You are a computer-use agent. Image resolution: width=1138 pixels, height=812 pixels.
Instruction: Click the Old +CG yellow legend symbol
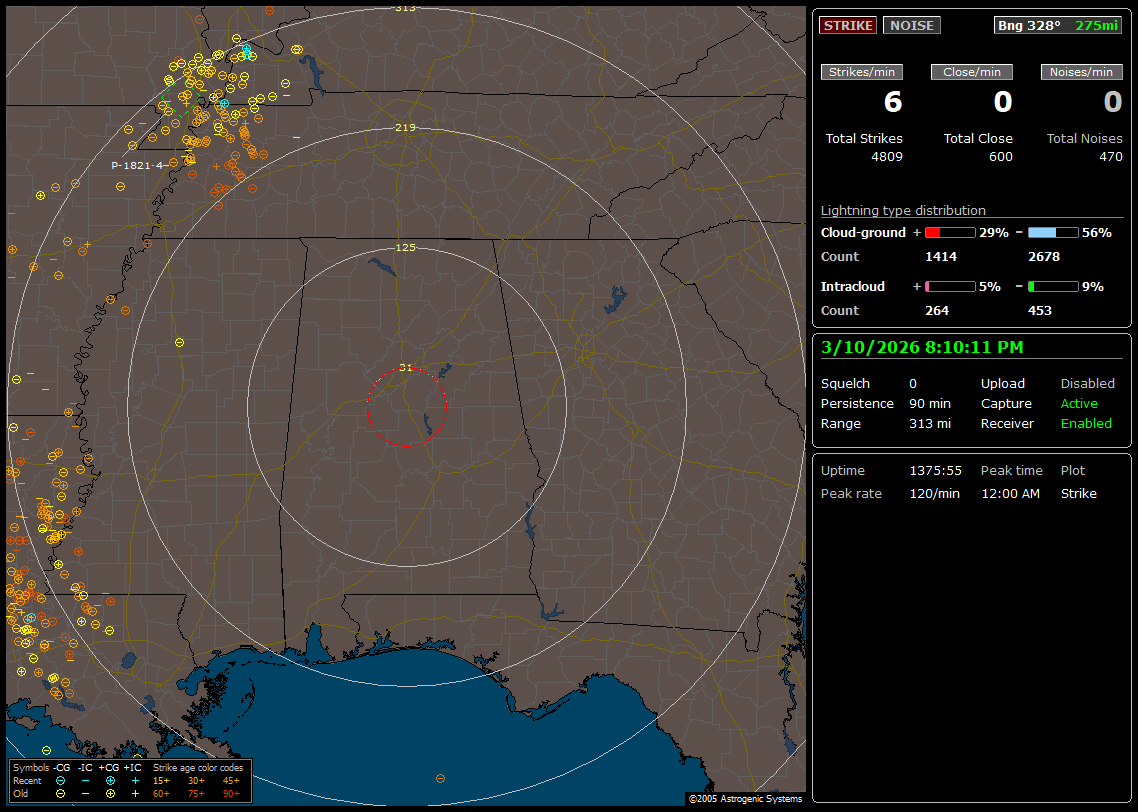[110, 793]
